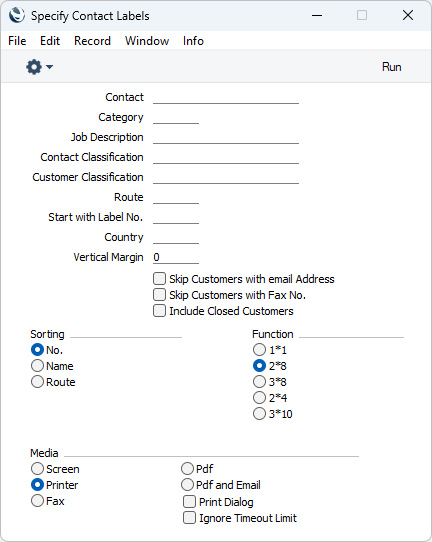Tick the Include Closed Customers checkbox
Screen dimensions: 432x542
point(159,311)
